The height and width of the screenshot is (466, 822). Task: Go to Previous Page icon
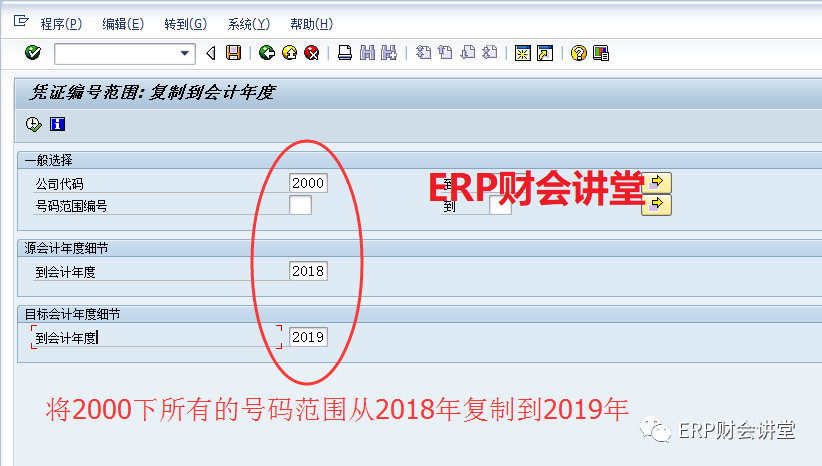click(x=445, y=53)
